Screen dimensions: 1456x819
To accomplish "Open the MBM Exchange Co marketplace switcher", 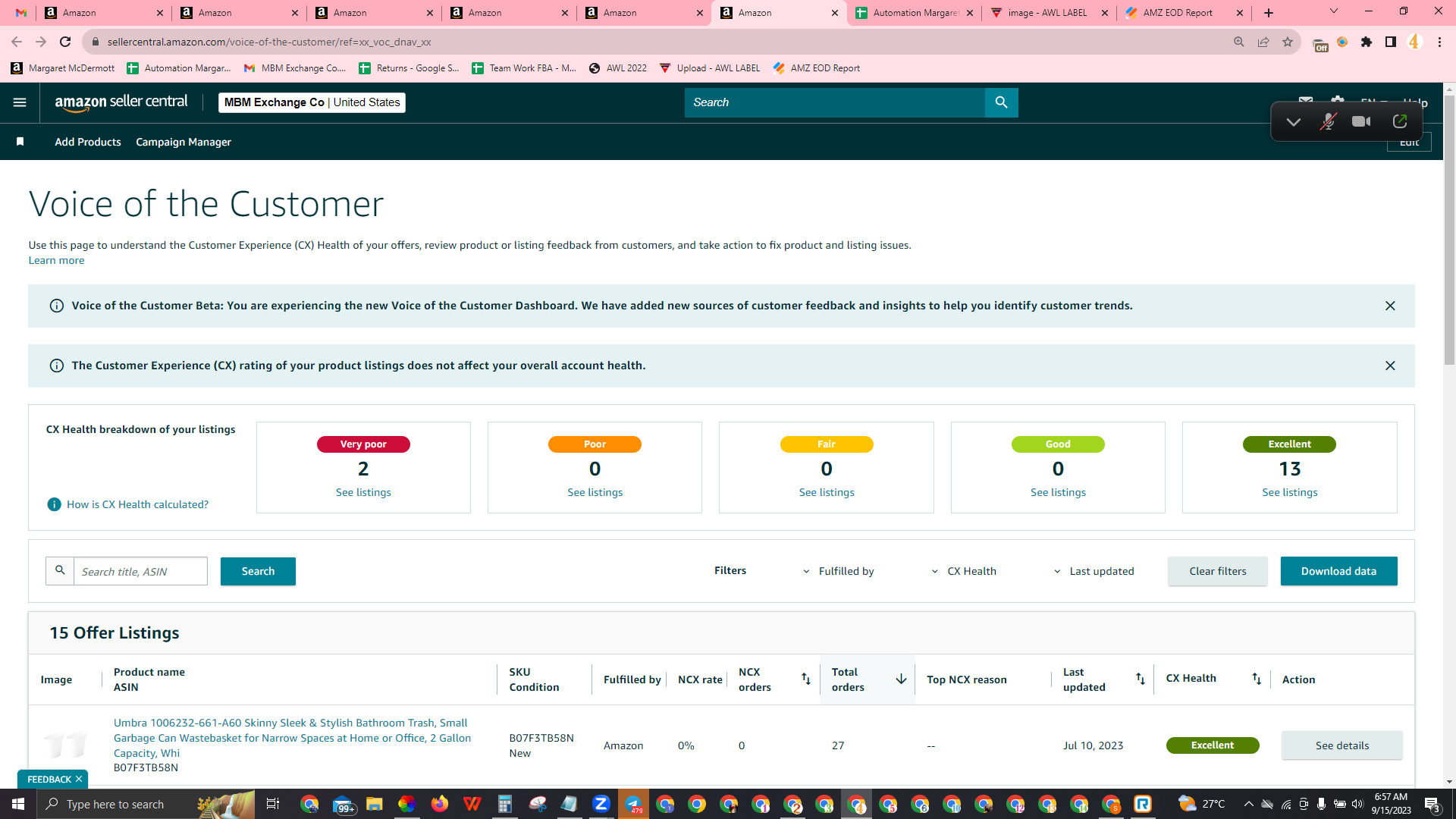I will [x=312, y=102].
